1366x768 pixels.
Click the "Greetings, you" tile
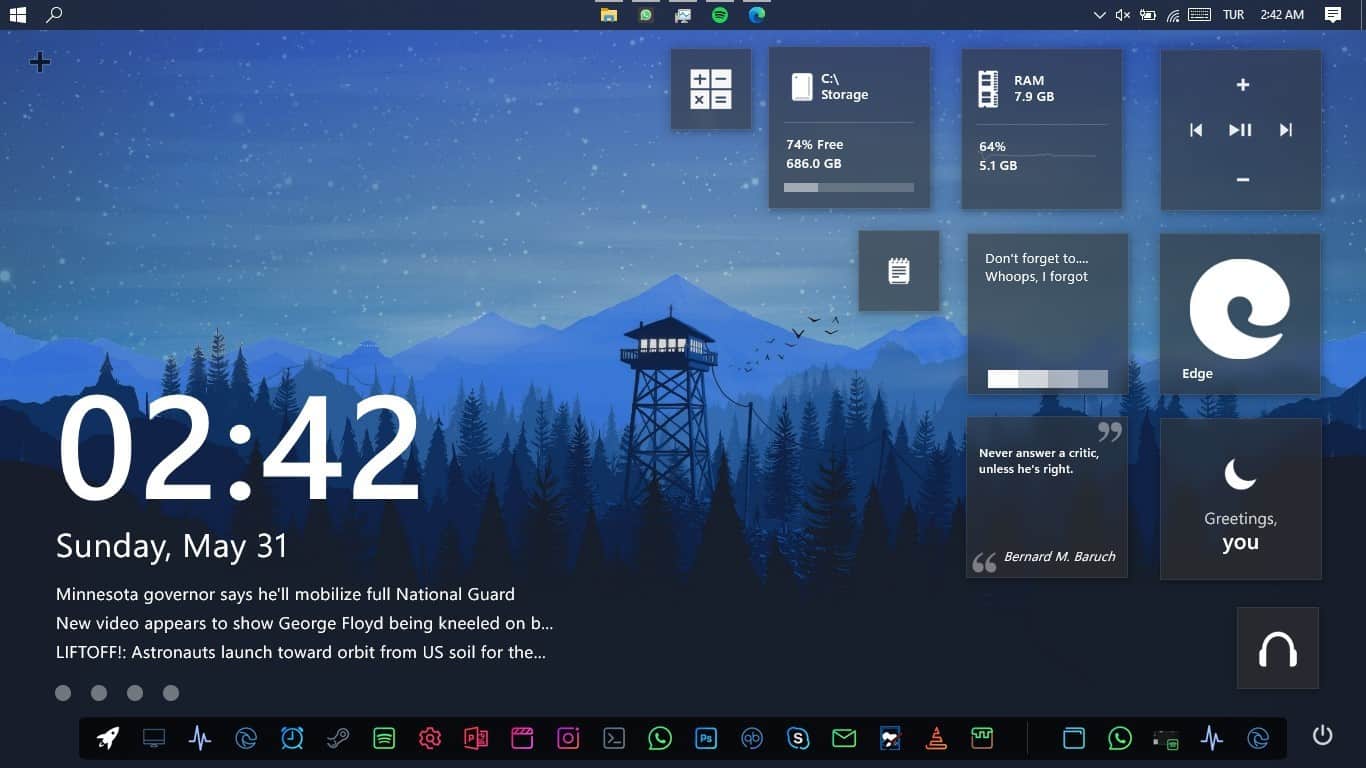[x=1240, y=499]
